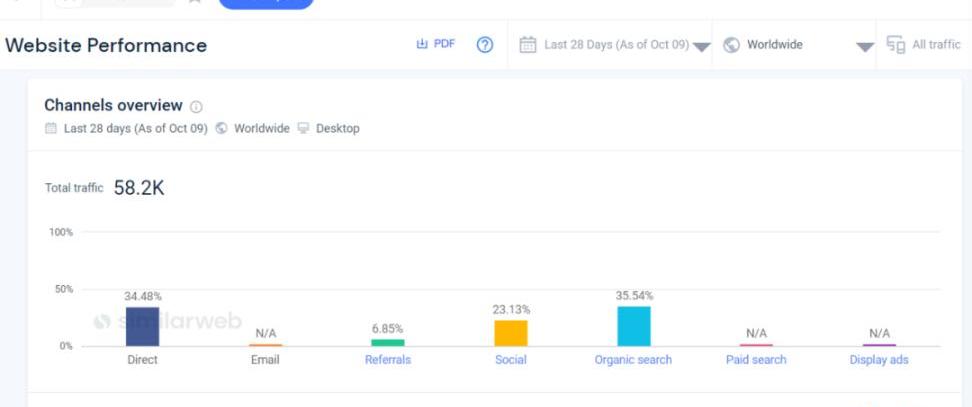Click the Direct channel label

142,360
